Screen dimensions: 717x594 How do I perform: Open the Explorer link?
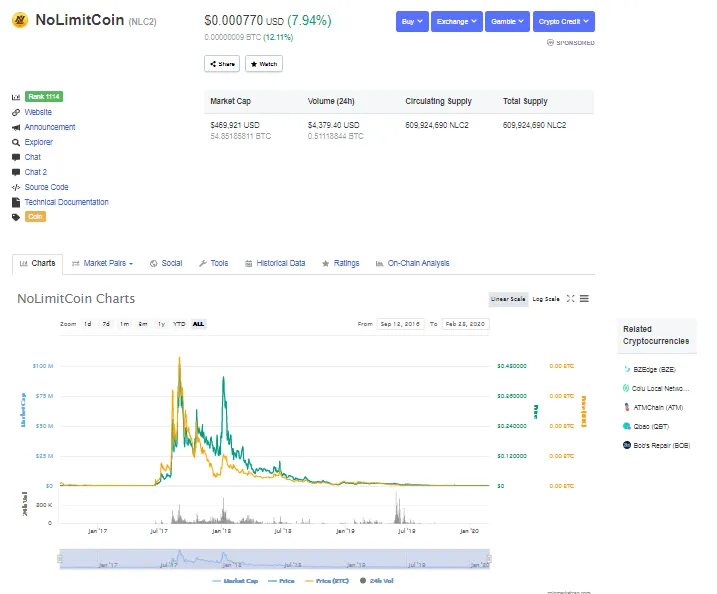[x=38, y=142]
